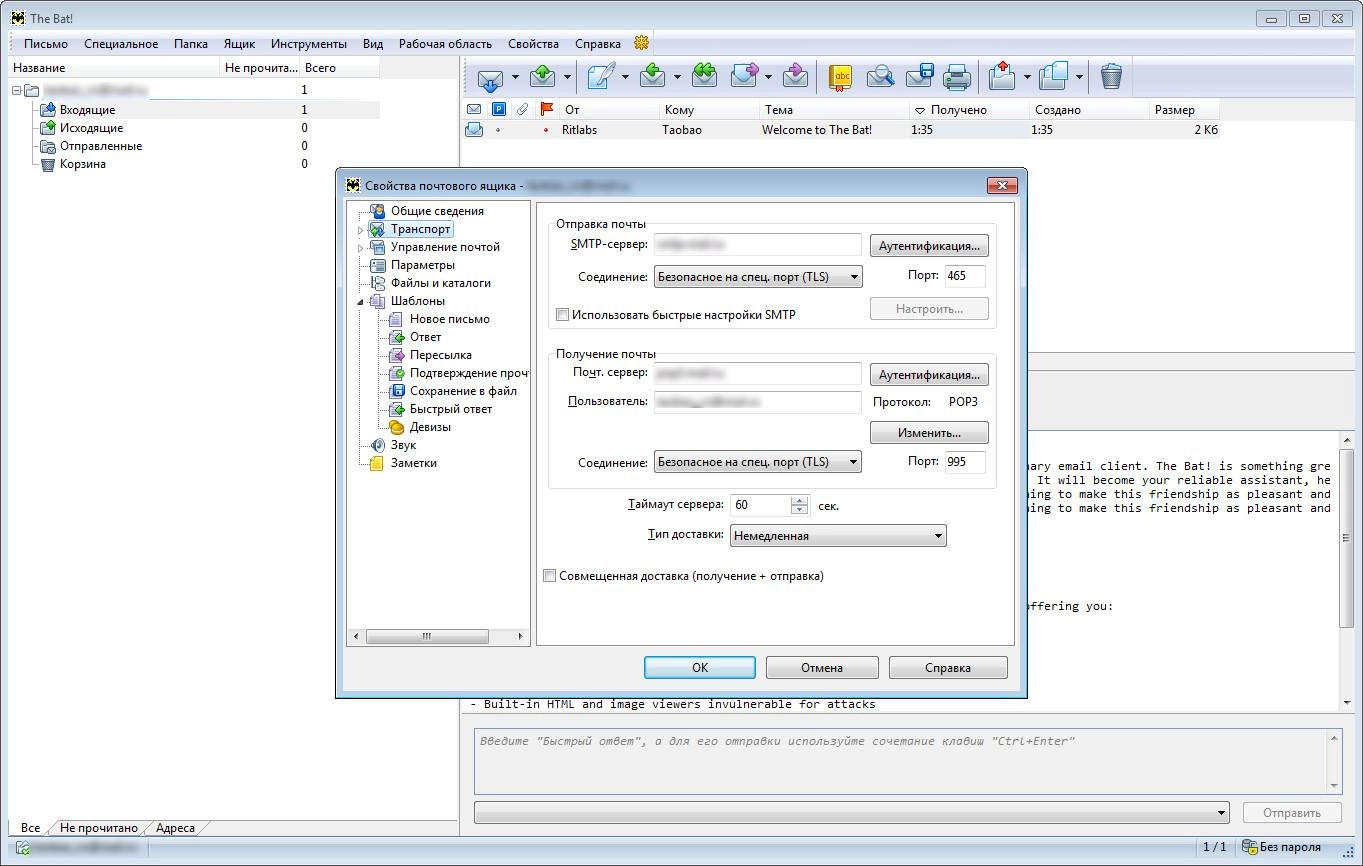Click the Reply toolbar icon
This screenshot has height=866, width=1363.
[653, 76]
